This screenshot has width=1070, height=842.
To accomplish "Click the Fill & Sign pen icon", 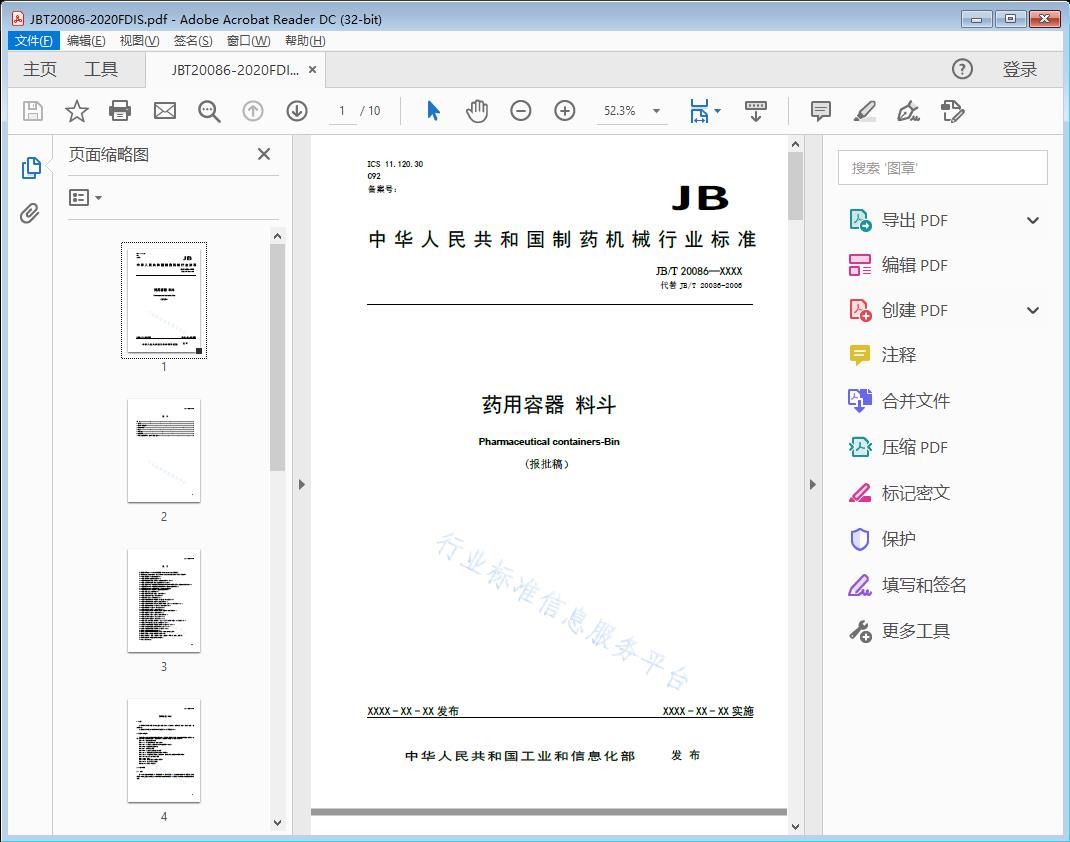I will point(907,112).
